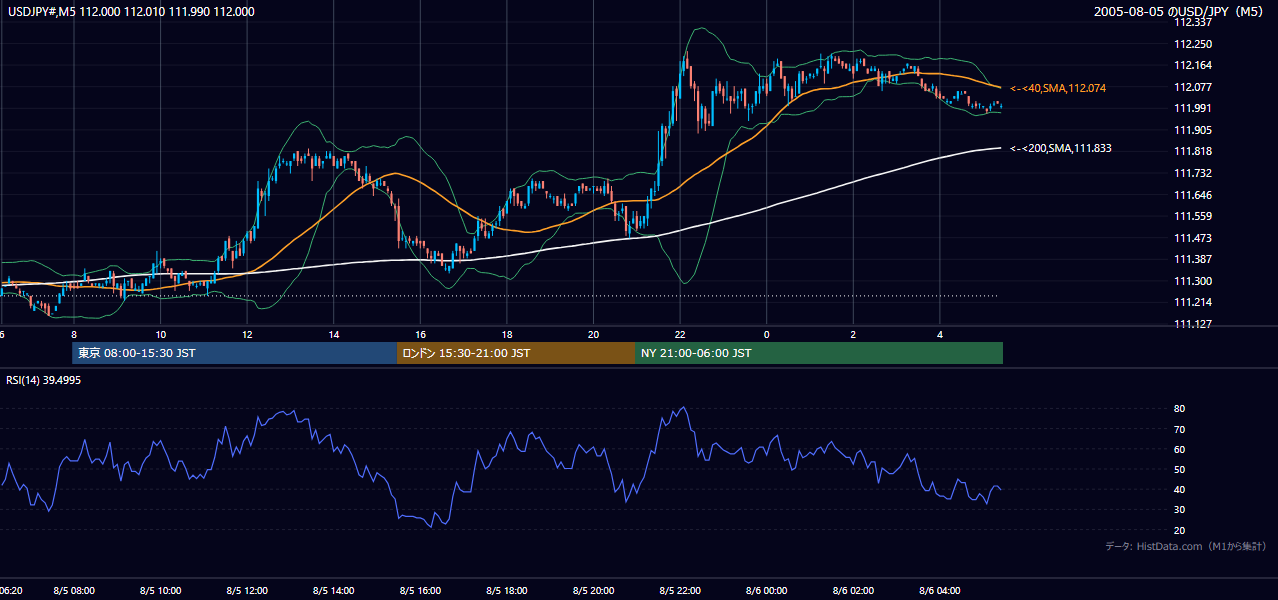The width and height of the screenshot is (1278, 600).
Task: Click price axis label 112.337
Action: pos(1194,22)
